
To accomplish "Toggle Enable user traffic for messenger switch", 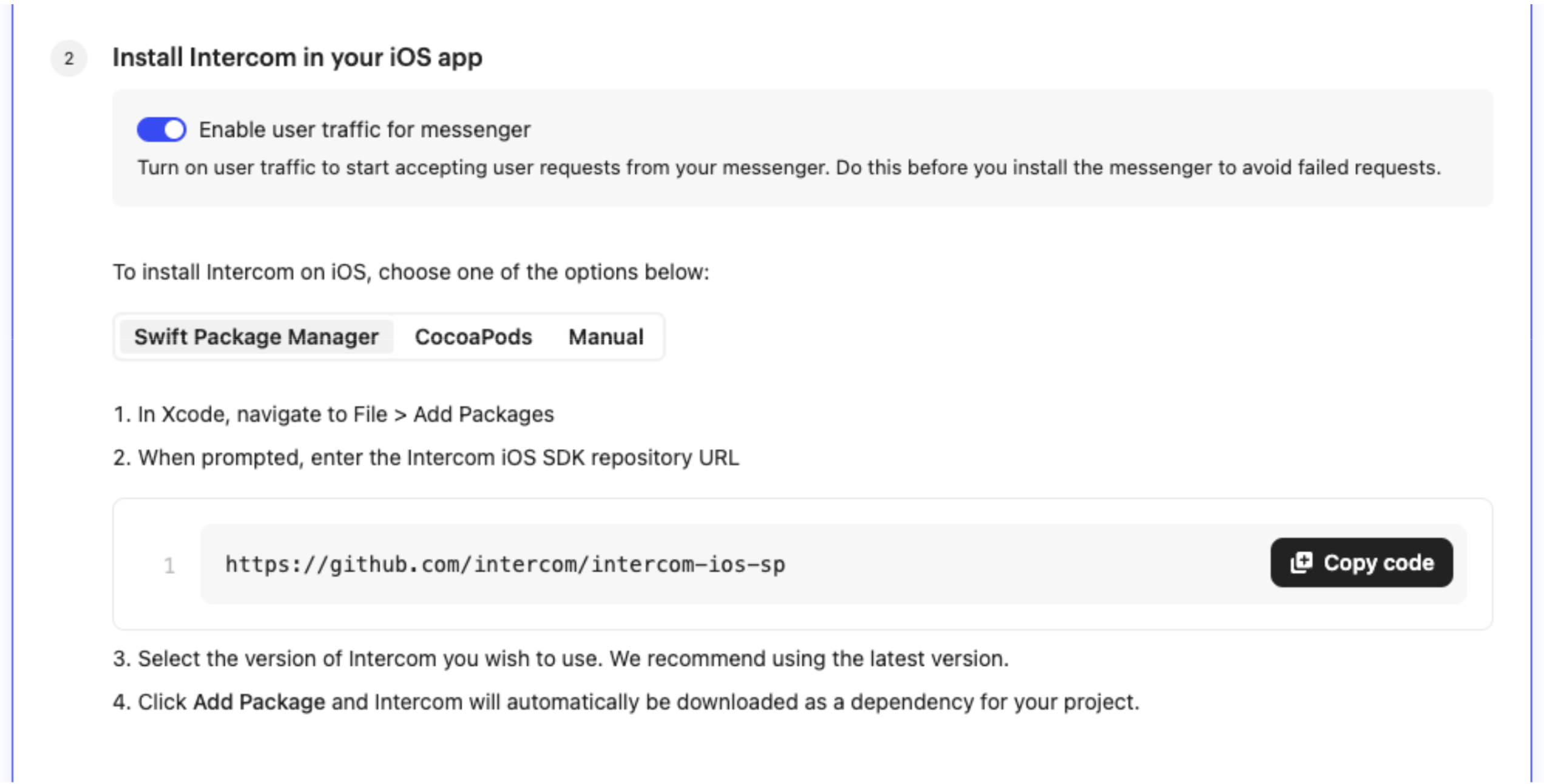I will coord(161,129).
